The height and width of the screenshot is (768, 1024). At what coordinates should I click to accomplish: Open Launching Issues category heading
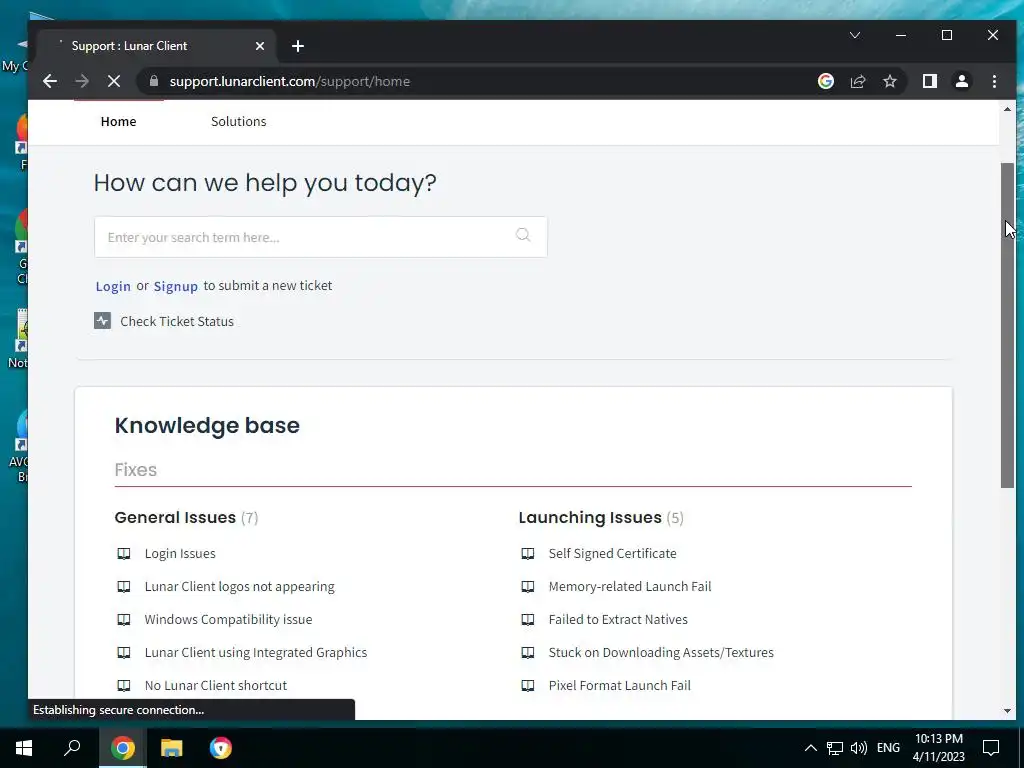click(x=590, y=517)
